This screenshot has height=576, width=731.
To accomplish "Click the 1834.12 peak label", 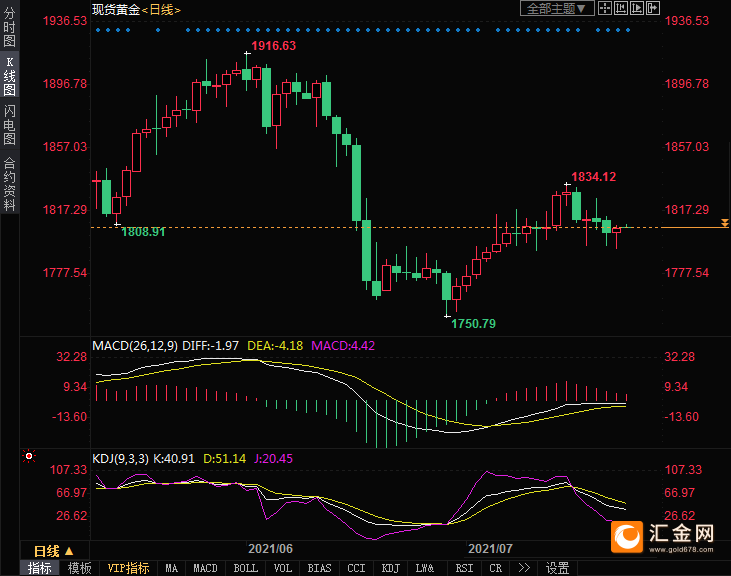I will [x=594, y=177].
